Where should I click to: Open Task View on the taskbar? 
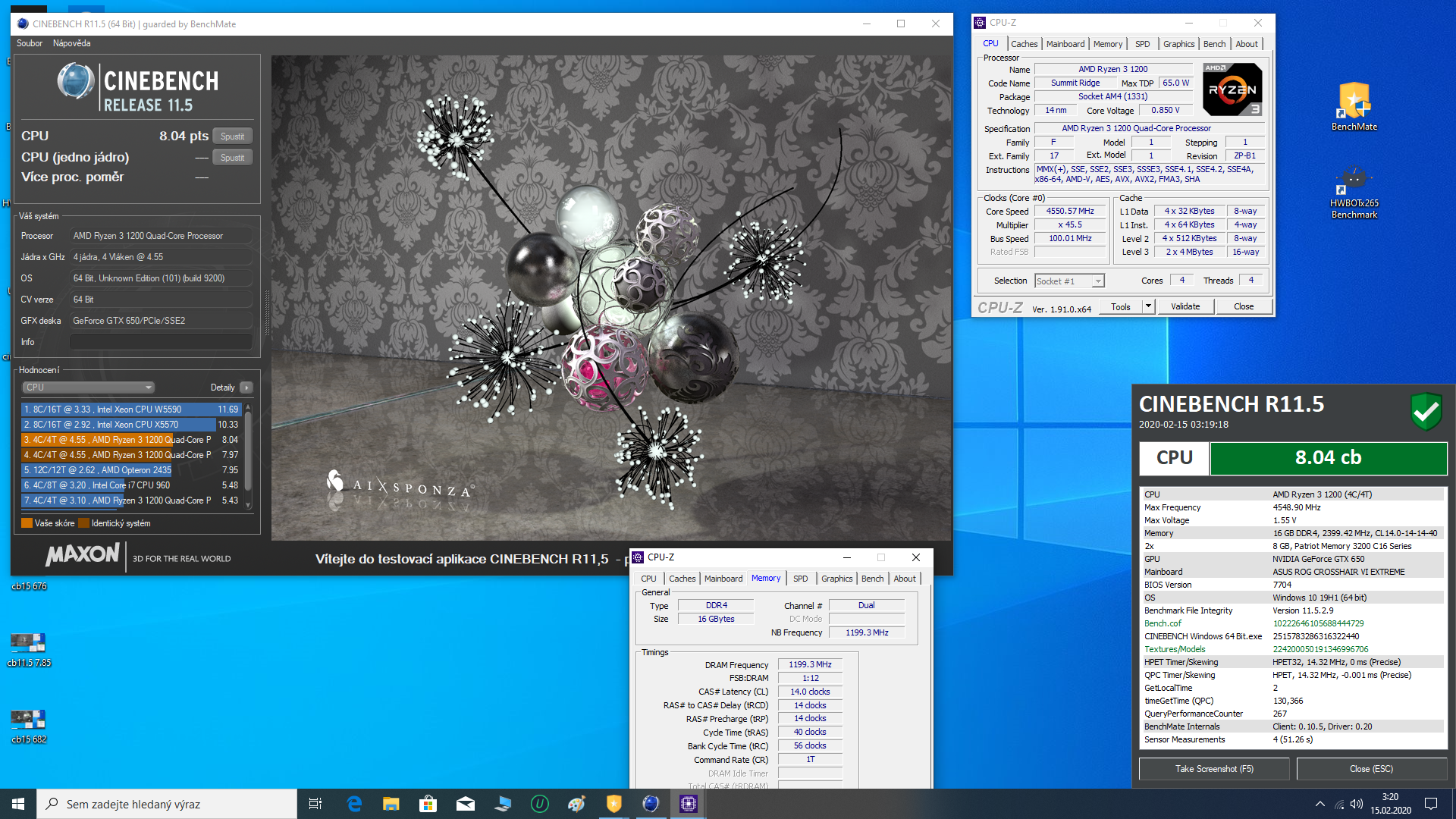coord(315,804)
